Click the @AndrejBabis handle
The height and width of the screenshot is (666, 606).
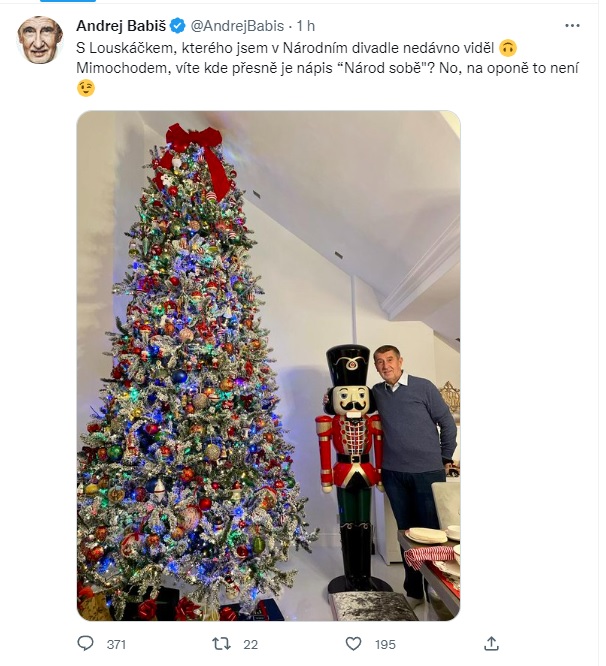point(237,26)
